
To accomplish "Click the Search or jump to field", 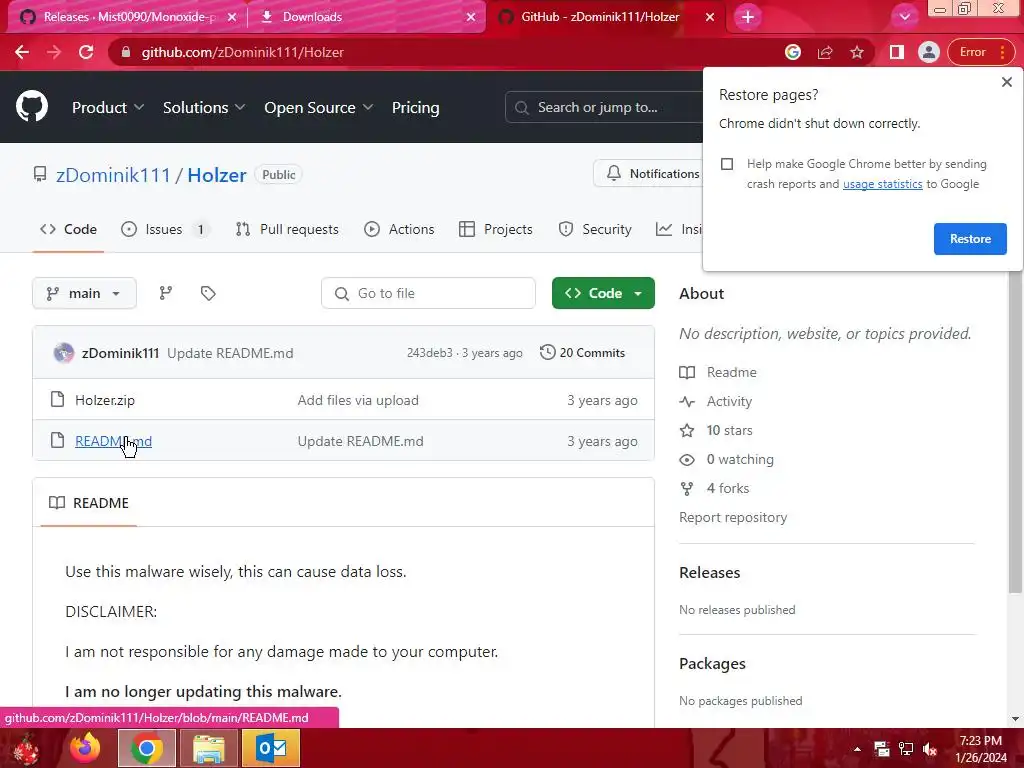I will point(604,108).
